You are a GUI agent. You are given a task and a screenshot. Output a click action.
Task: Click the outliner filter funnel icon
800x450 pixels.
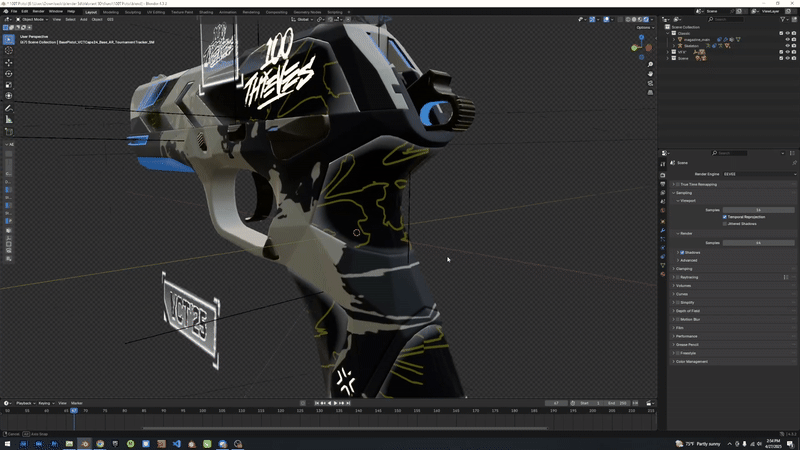click(x=783, y=19)
